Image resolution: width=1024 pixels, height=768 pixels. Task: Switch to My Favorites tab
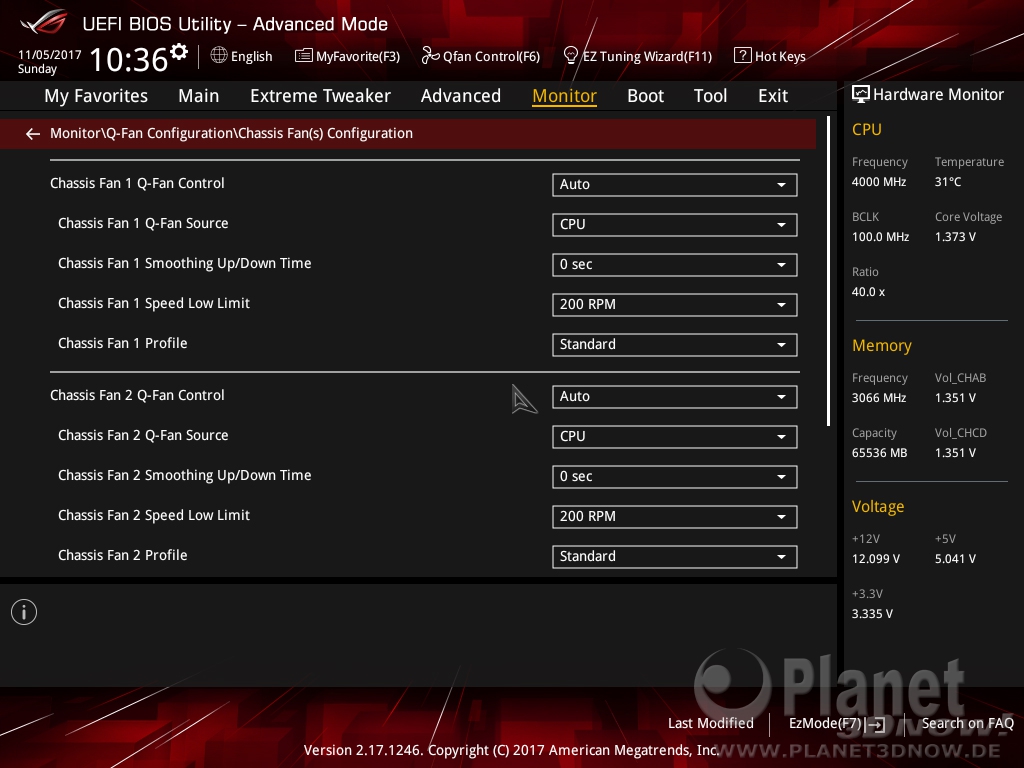[96, 96]
